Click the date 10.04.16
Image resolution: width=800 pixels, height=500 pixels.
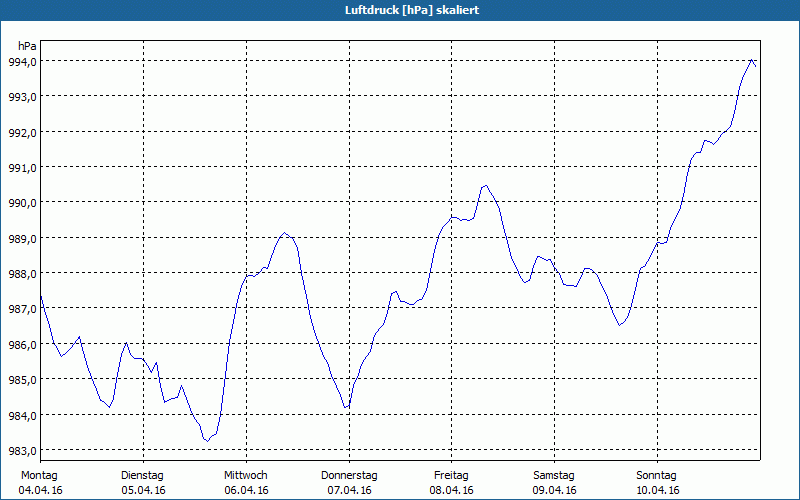coord(658,490)
